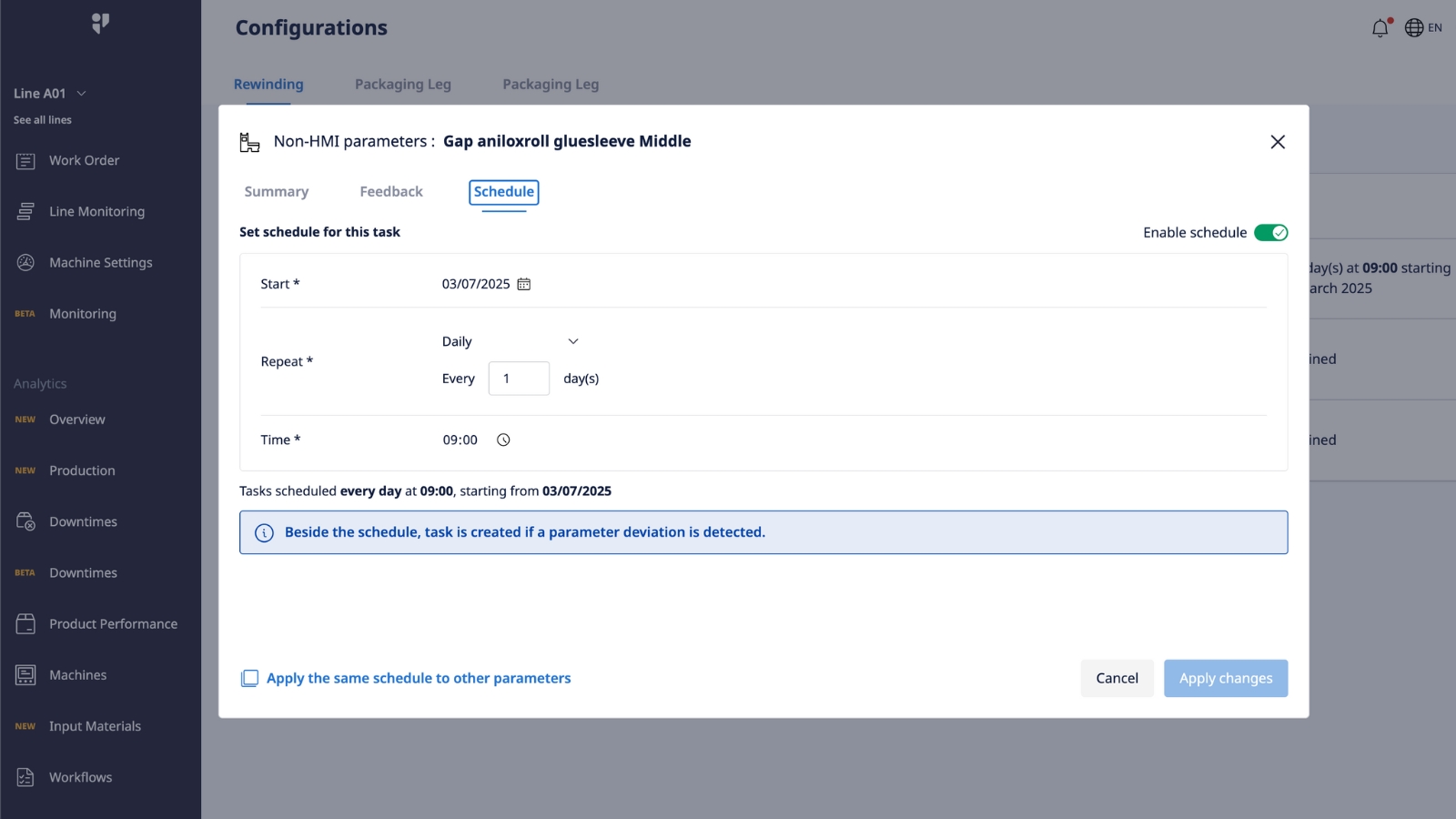Click the Every day(s) number input
Screen dimensions: 1456x819
click(x=519, y=379)
